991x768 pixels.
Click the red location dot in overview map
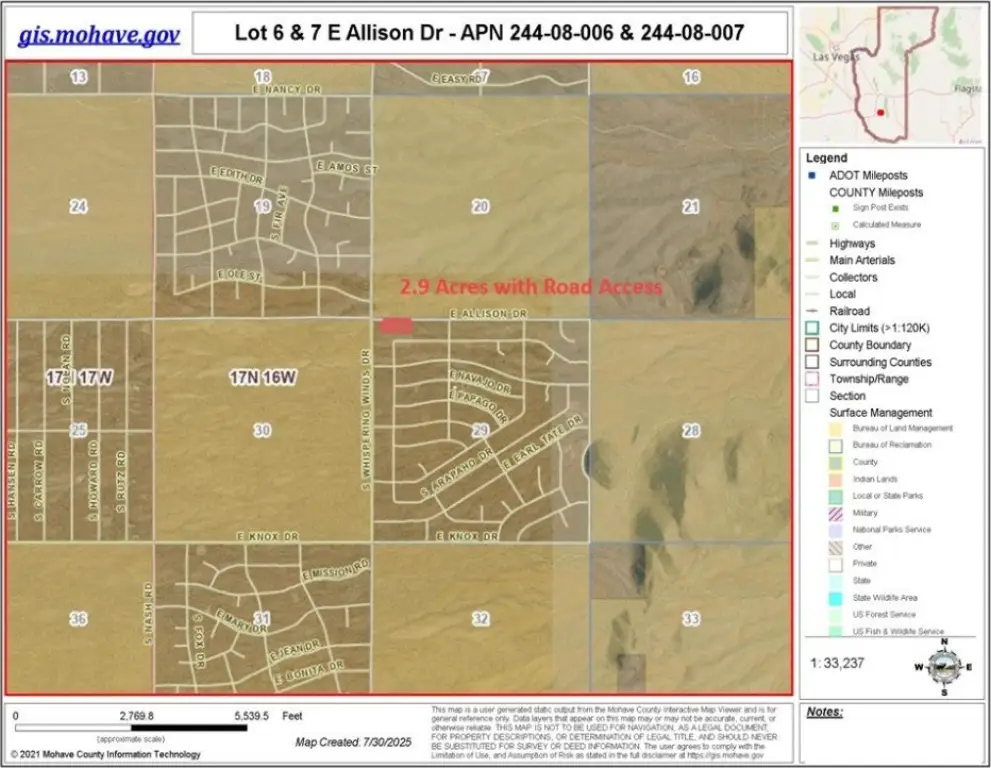880,113
